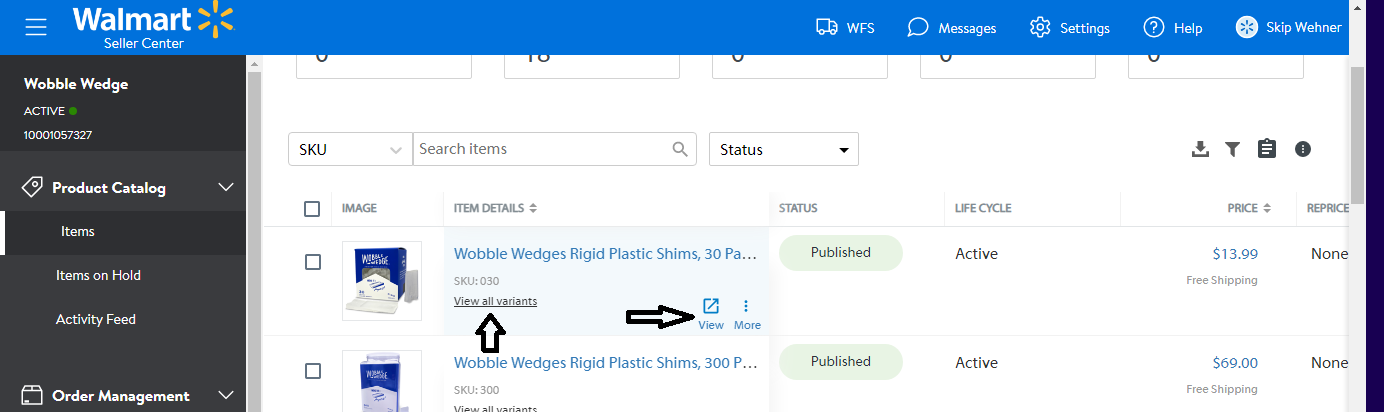1384x412 pixels.
Task: View all variants for SKU 030
Action: point(495,301)
